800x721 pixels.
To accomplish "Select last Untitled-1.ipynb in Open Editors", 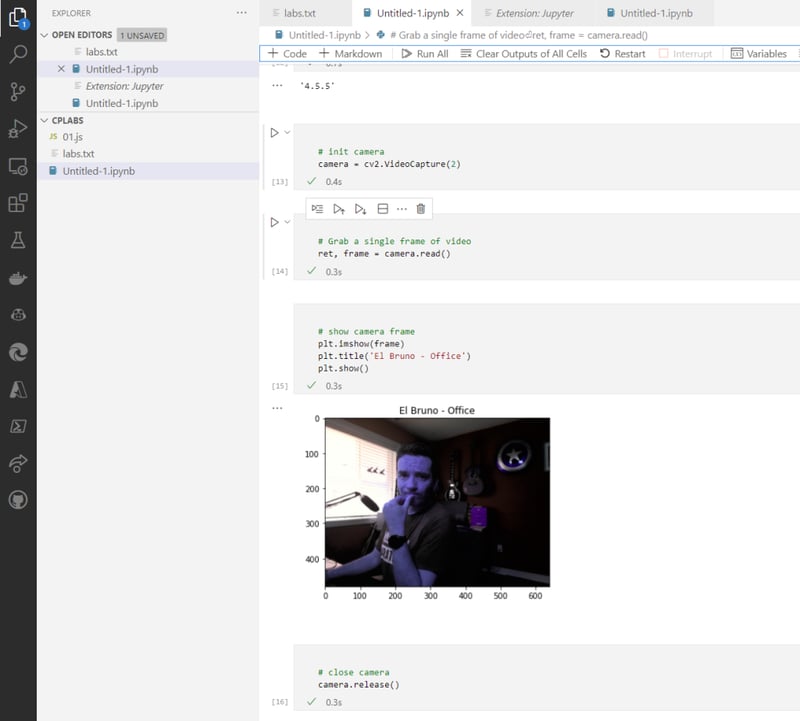I will pos(148,103).
